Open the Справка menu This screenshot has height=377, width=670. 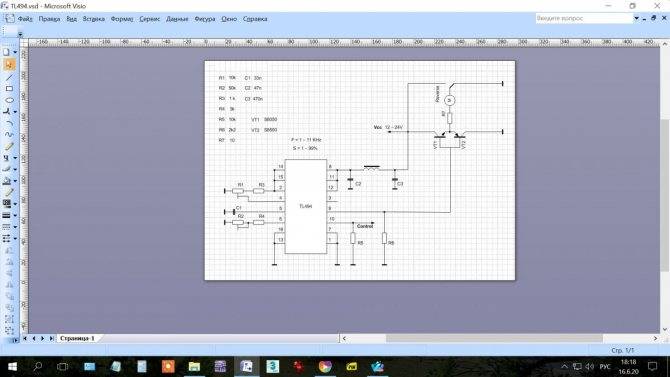tap(255, 19)
